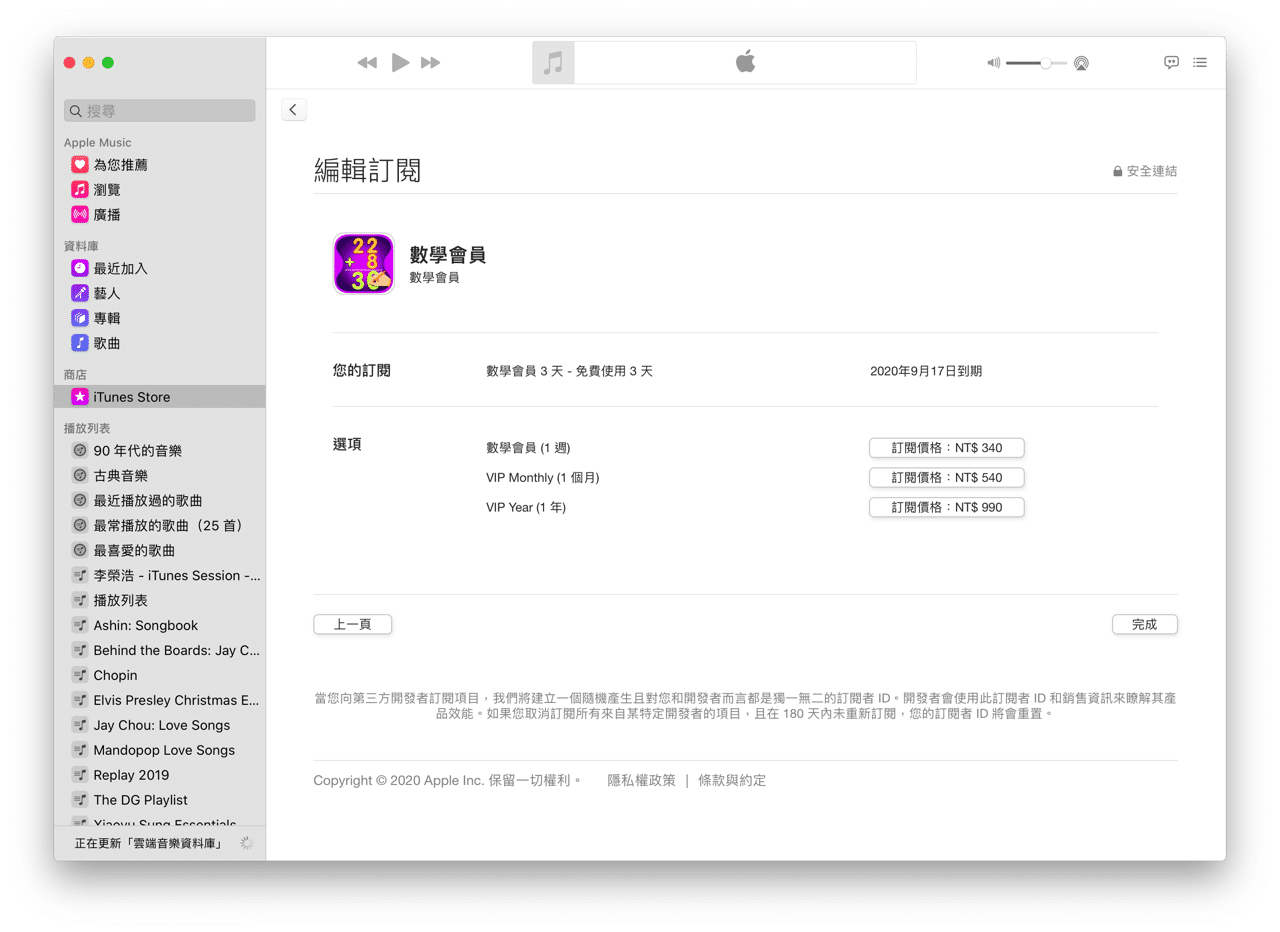This screenshot has width=1280, height=932.
Task: Start playback with the play button
Action: coord(400,63)
